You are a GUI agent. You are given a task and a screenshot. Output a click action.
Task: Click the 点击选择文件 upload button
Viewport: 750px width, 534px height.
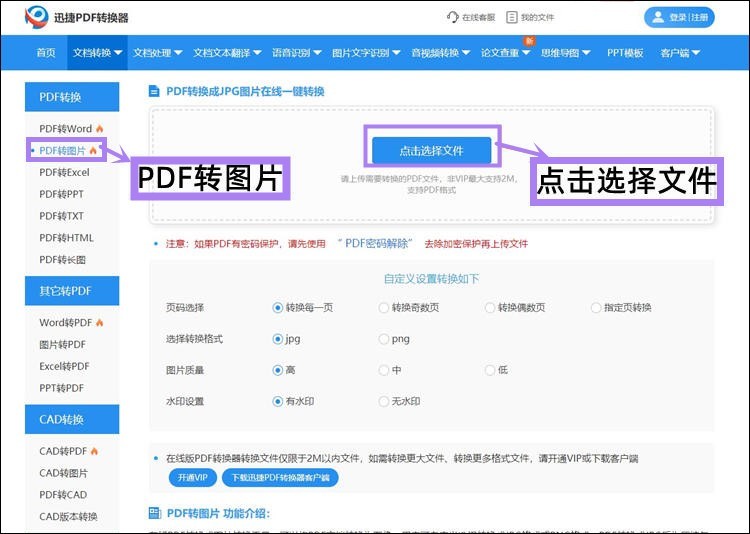coord(431,151)
